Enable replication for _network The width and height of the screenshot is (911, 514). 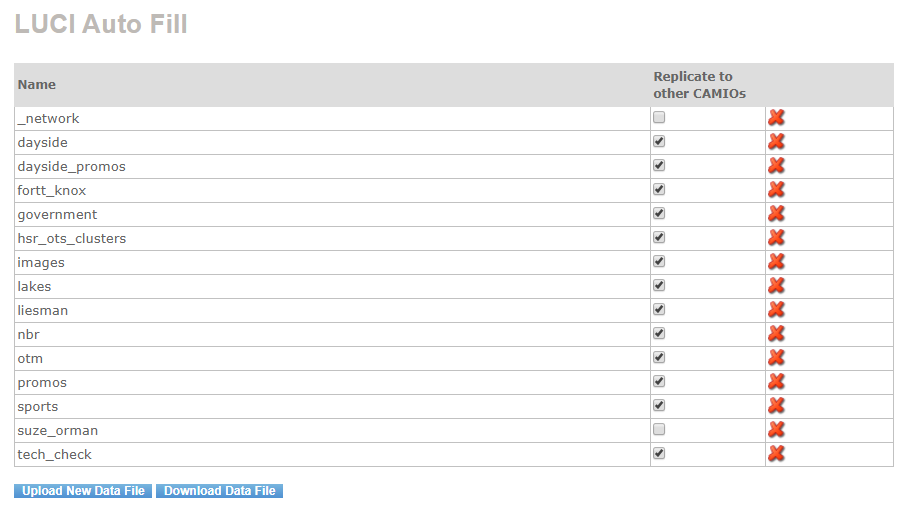[x=659, y=117]
